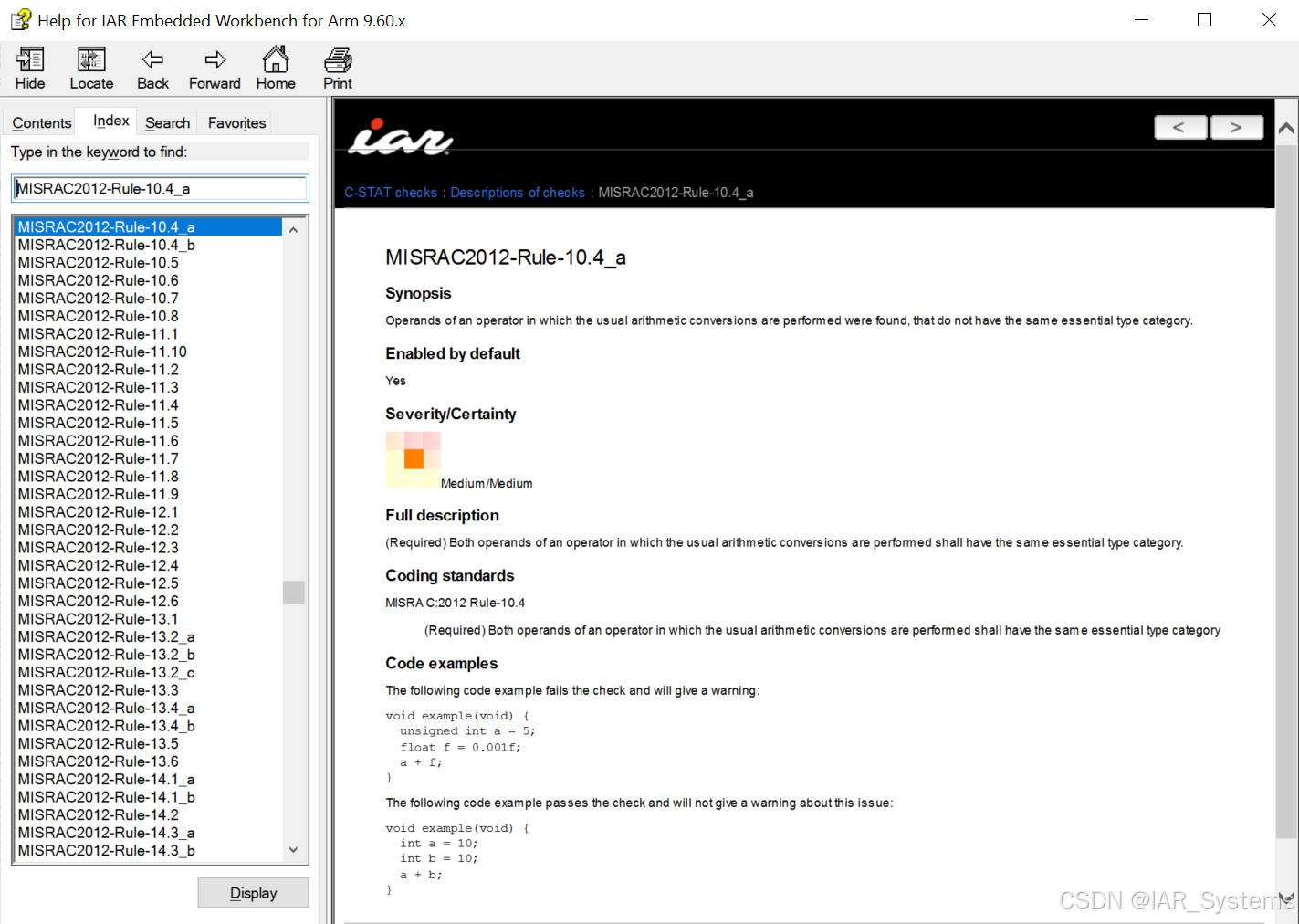Click the keyword input field
1299x924 pixels.
point(161,188)
